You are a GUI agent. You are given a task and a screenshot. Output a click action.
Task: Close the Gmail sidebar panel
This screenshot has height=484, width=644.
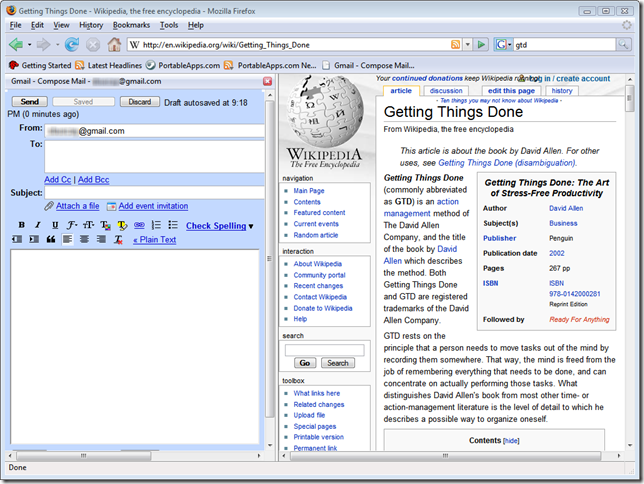[x=267, y=81]
